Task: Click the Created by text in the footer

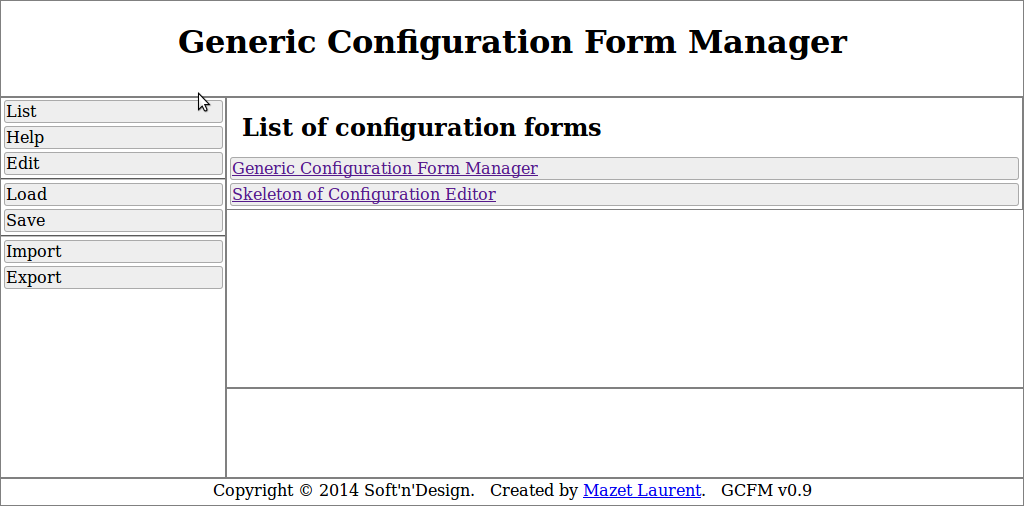Action: click(533, 491)
